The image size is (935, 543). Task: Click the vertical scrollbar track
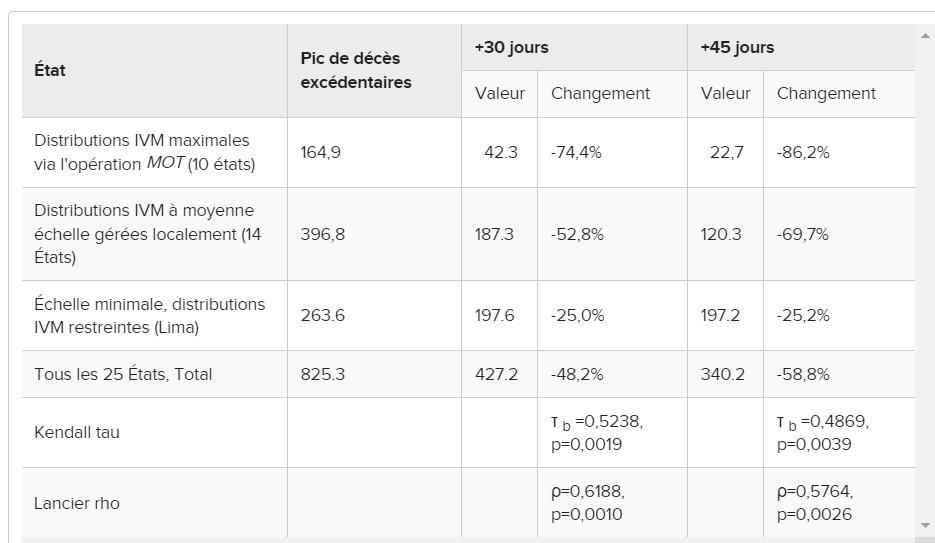(x=924, y=280)
